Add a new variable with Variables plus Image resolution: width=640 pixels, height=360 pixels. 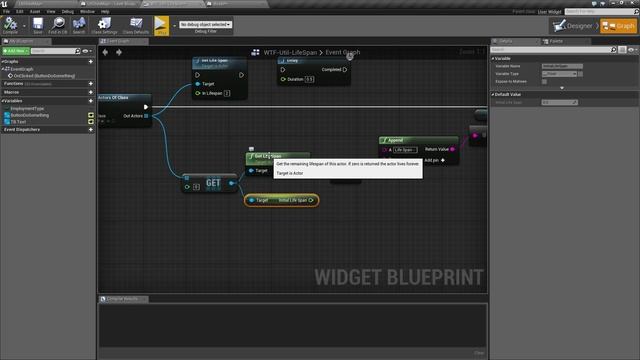tap(91, 101)
